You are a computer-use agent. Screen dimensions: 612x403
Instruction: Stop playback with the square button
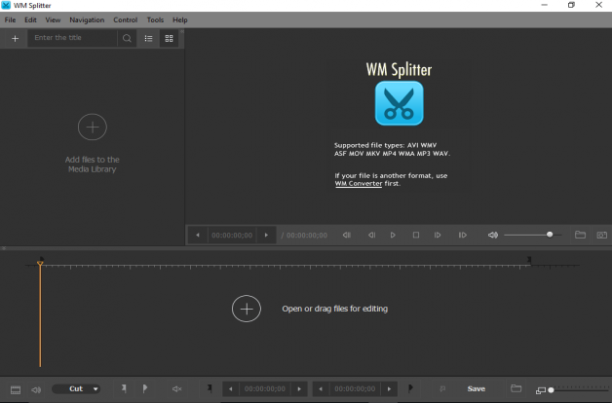(x=416, y=235)
